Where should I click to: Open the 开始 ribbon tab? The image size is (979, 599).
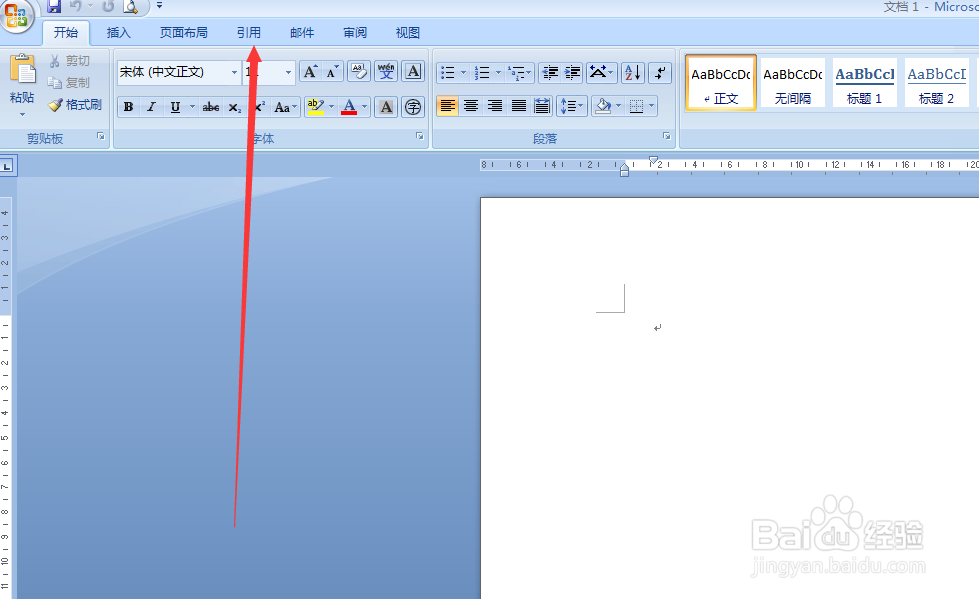(x=66, y=32)
